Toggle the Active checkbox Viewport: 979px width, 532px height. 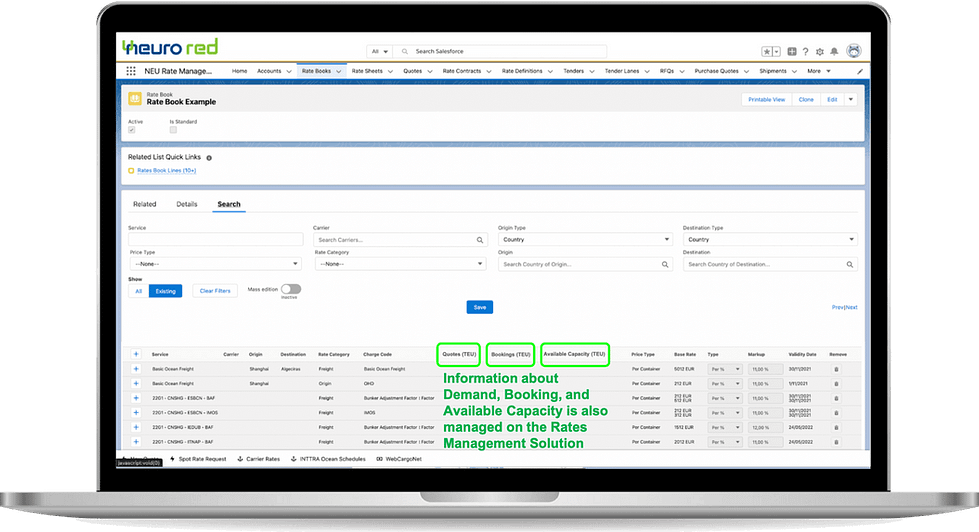[x=132, y=130]
